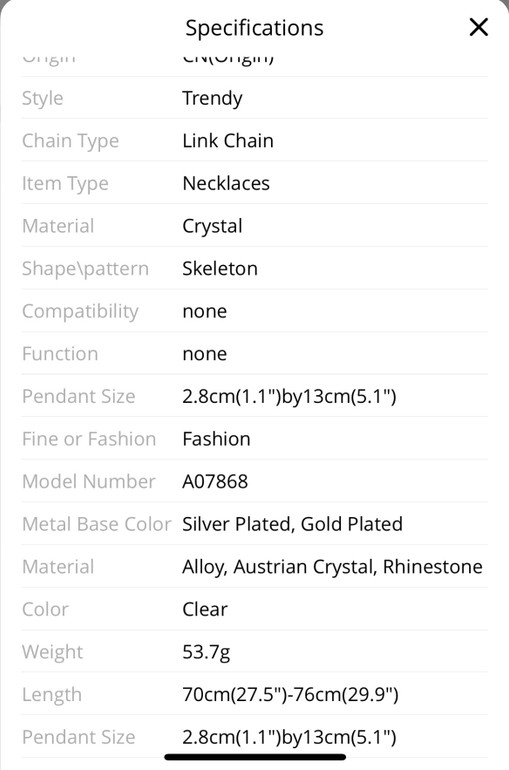
Task: Tap the Chain Type value Link Chain
Action: coord(228,141)
